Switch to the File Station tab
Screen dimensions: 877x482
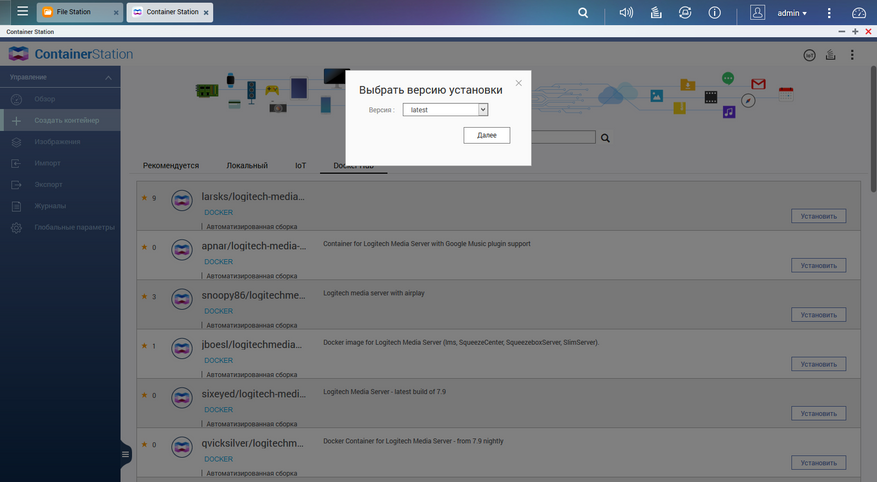point(73,12)
